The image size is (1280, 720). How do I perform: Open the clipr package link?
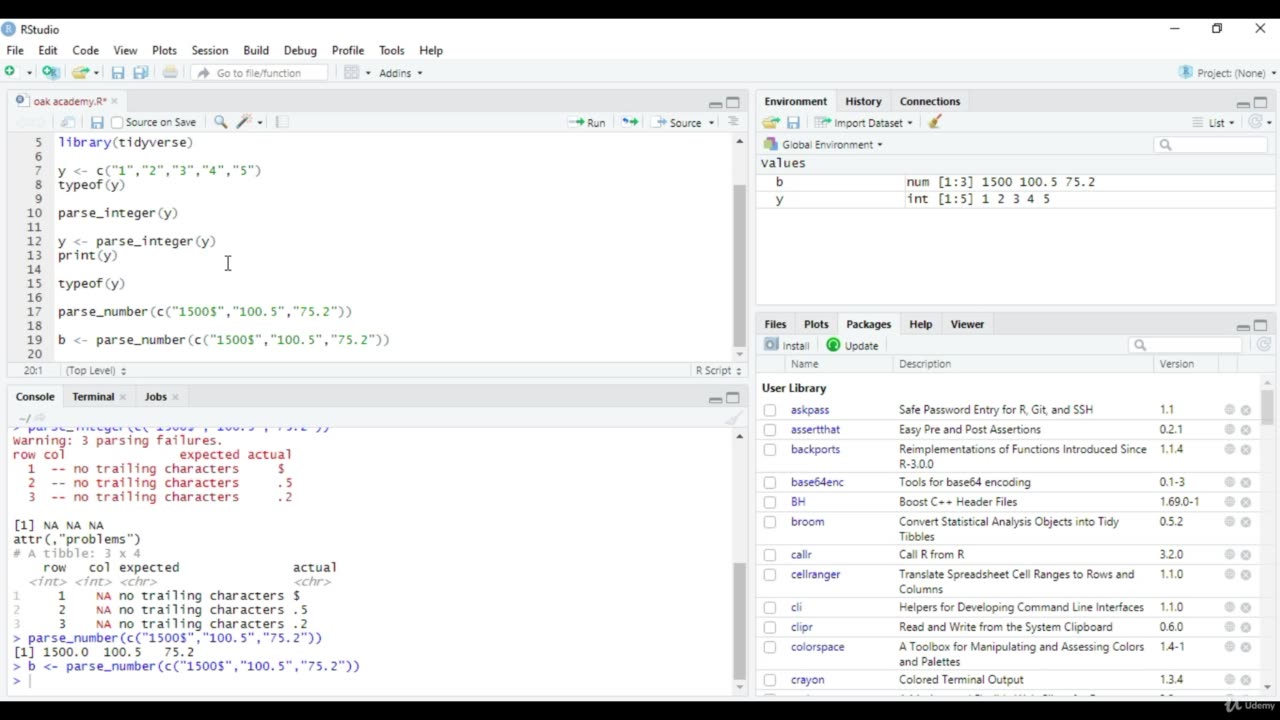[802, 627]
